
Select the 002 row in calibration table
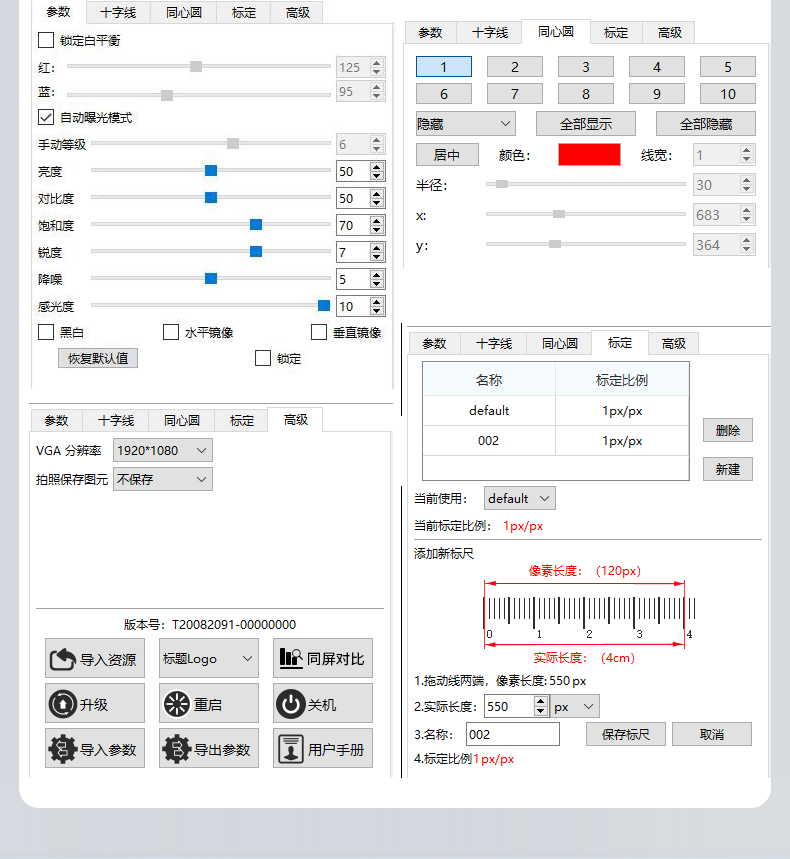(556, 440)
